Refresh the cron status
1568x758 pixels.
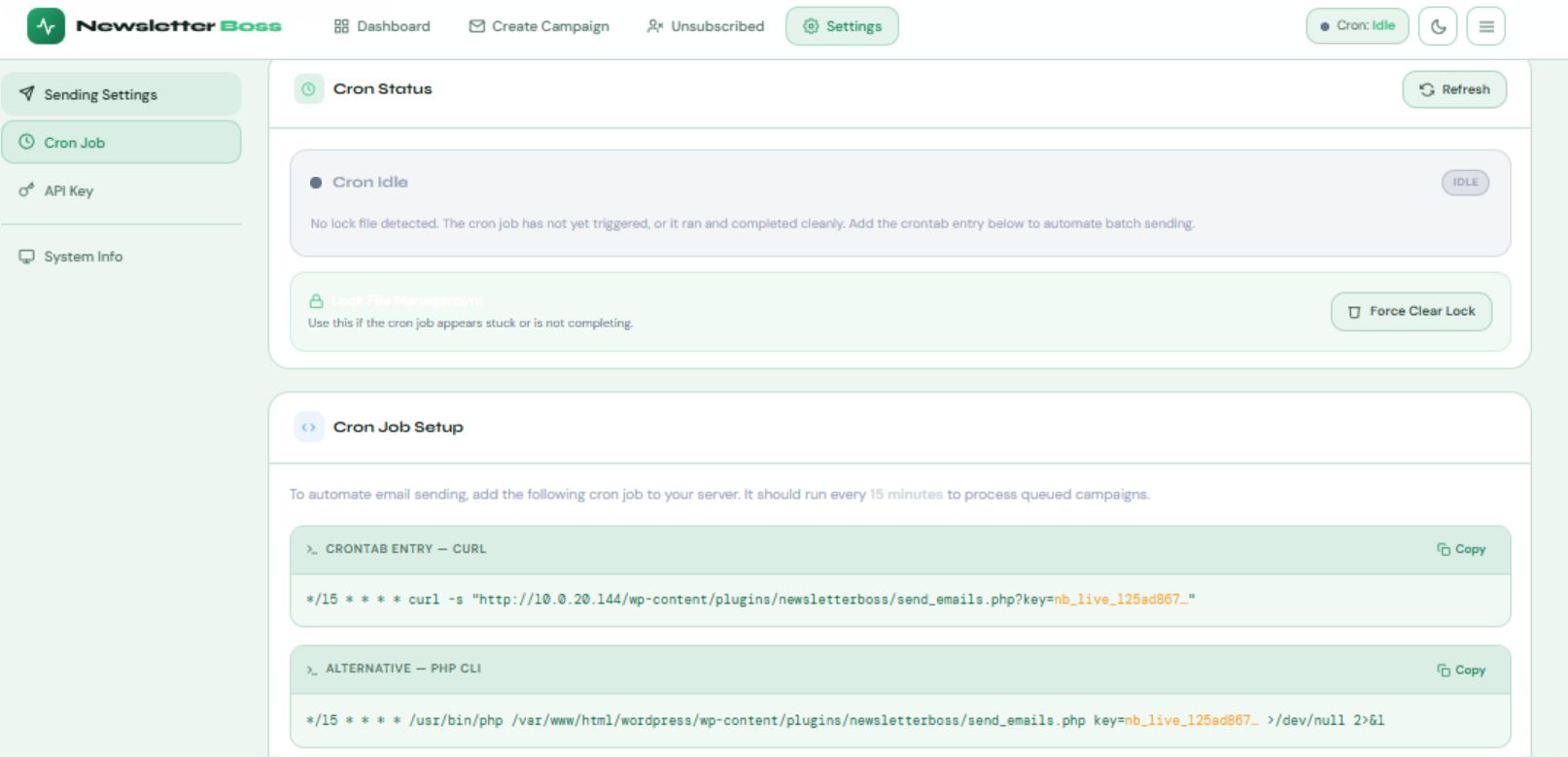[x=1454, y=89]
